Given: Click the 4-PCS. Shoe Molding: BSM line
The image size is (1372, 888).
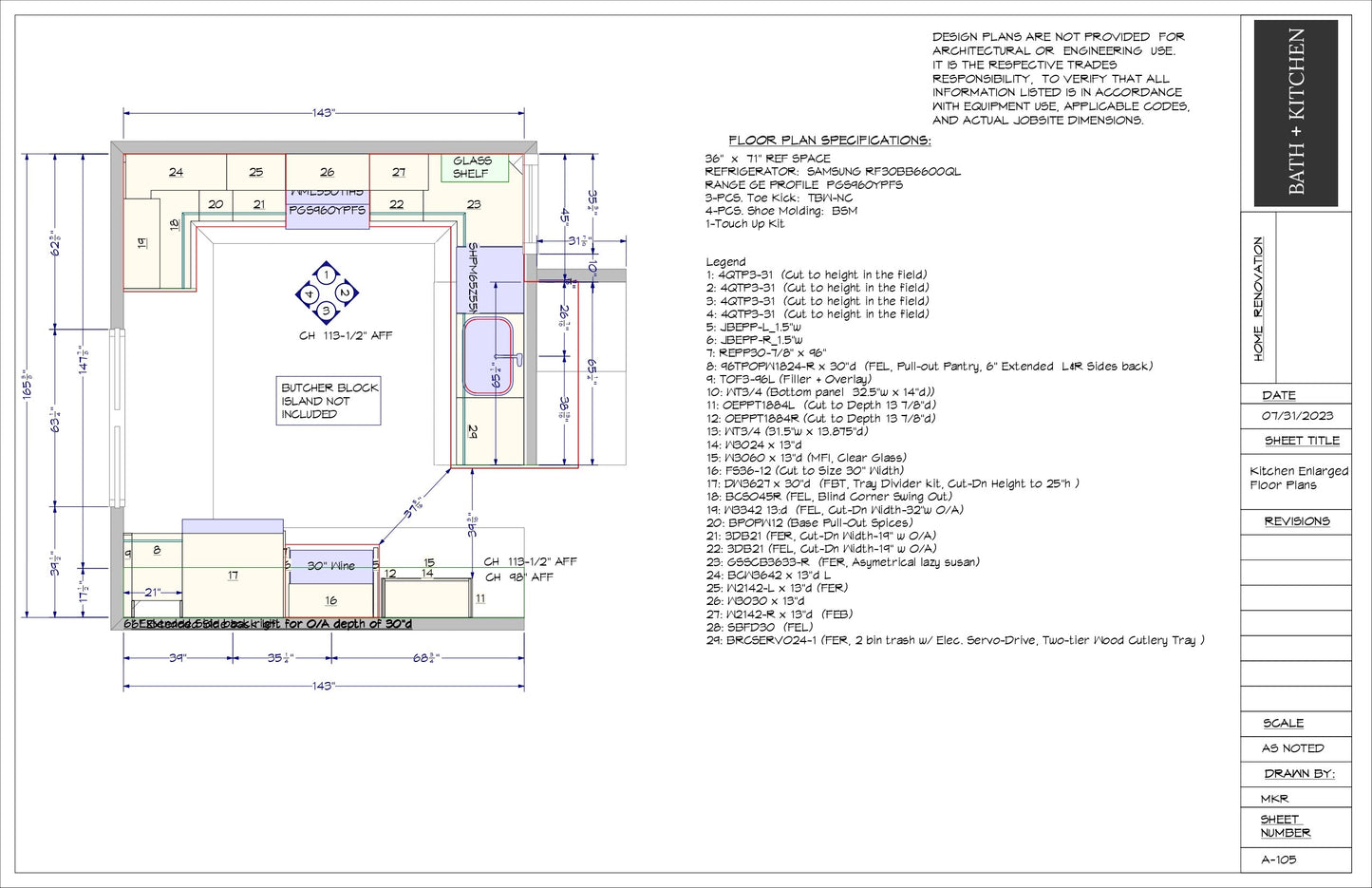Looking at the screenshot, I should (x=780, y=211).
